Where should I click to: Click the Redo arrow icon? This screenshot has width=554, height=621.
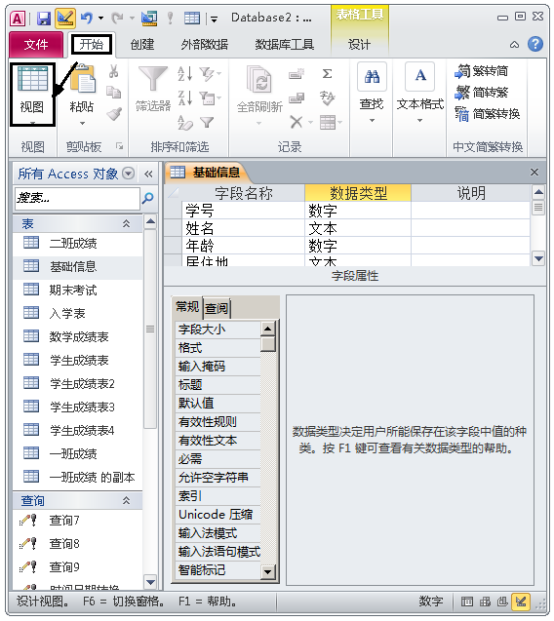click(118, 18)
